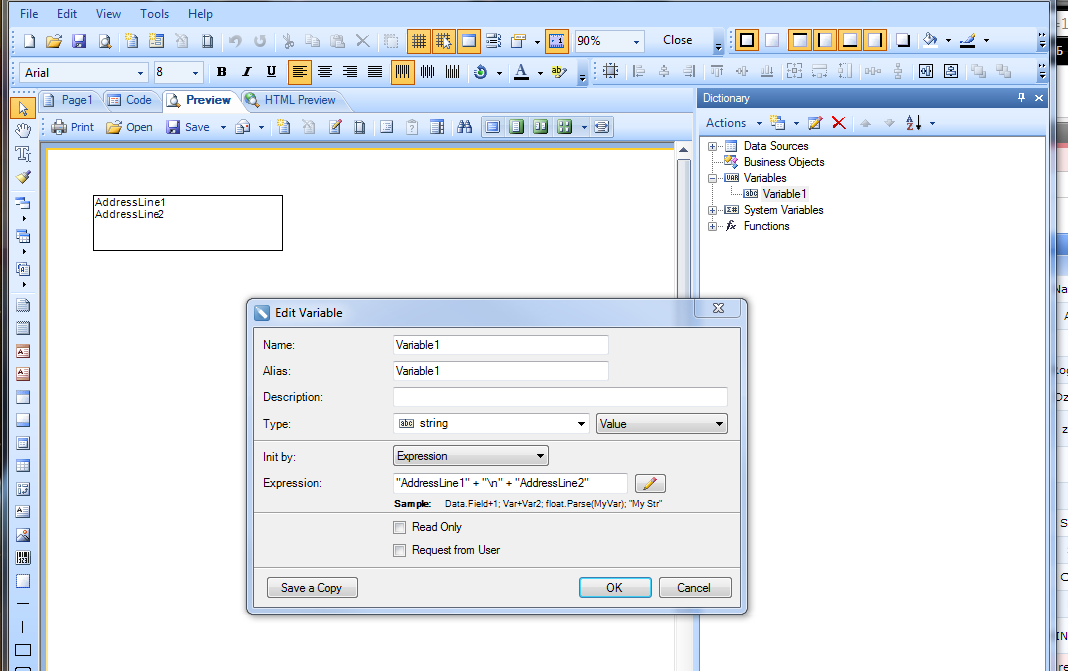Select the All Borders icon

(x=747, y=40)
